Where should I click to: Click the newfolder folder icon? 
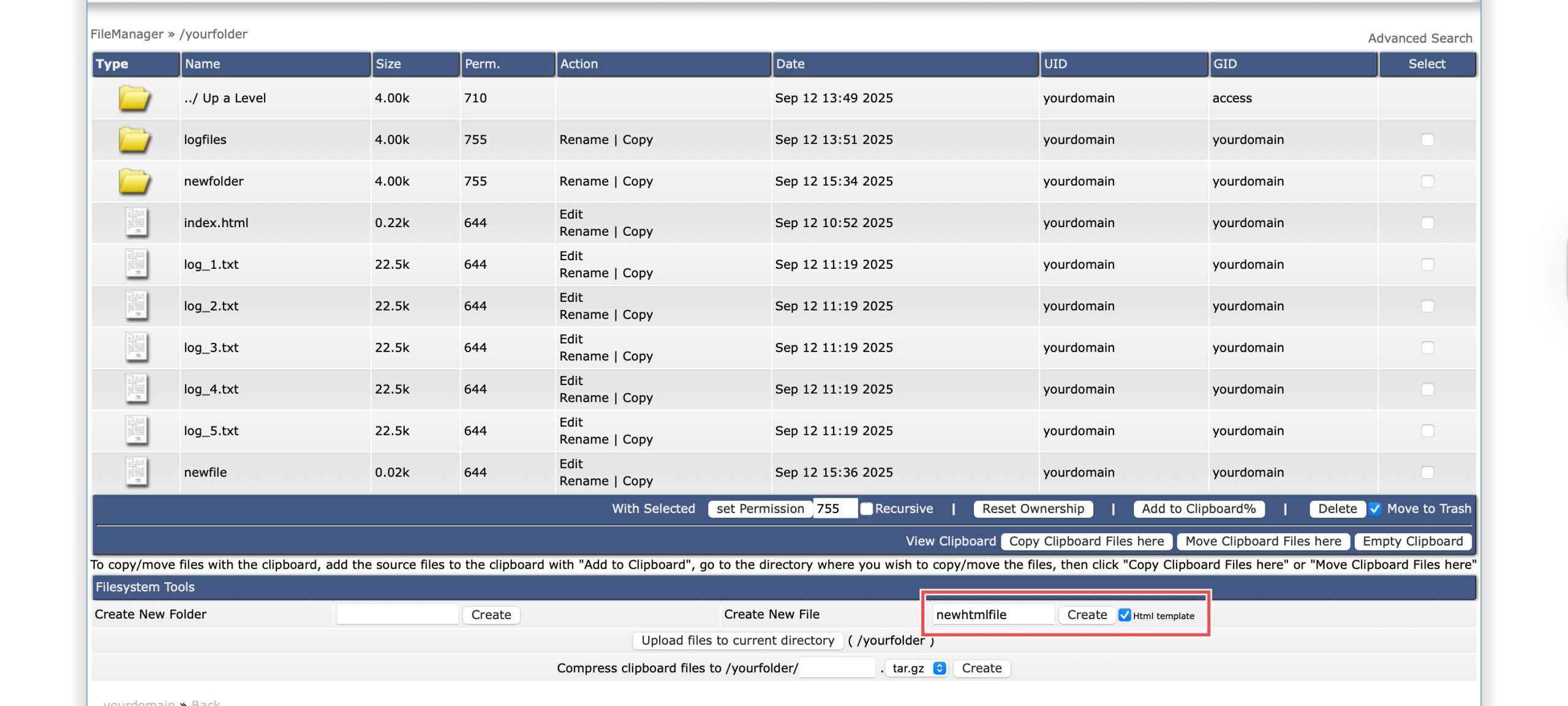coord(134,181)
